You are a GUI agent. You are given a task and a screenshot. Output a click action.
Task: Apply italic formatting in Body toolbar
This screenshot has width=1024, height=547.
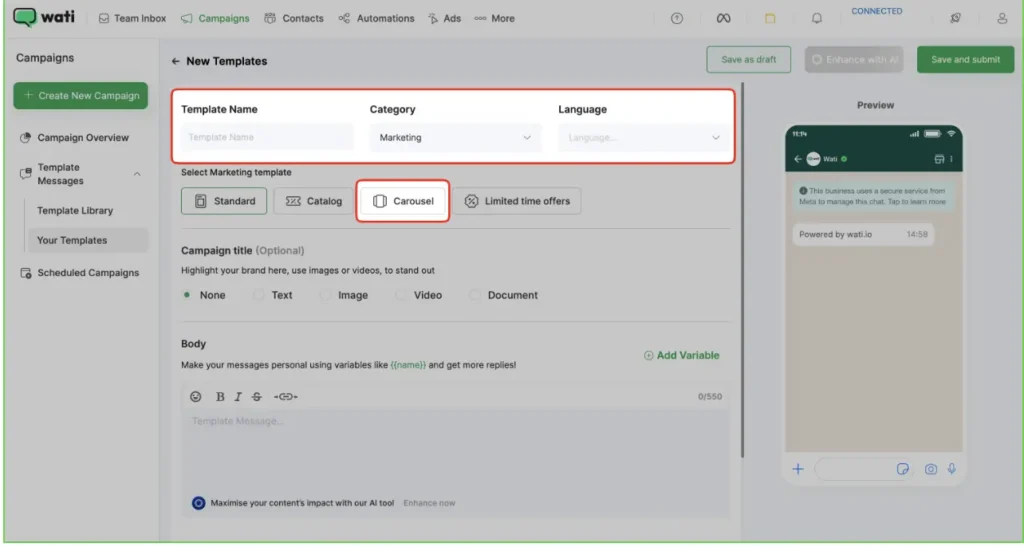click(238, 397)
